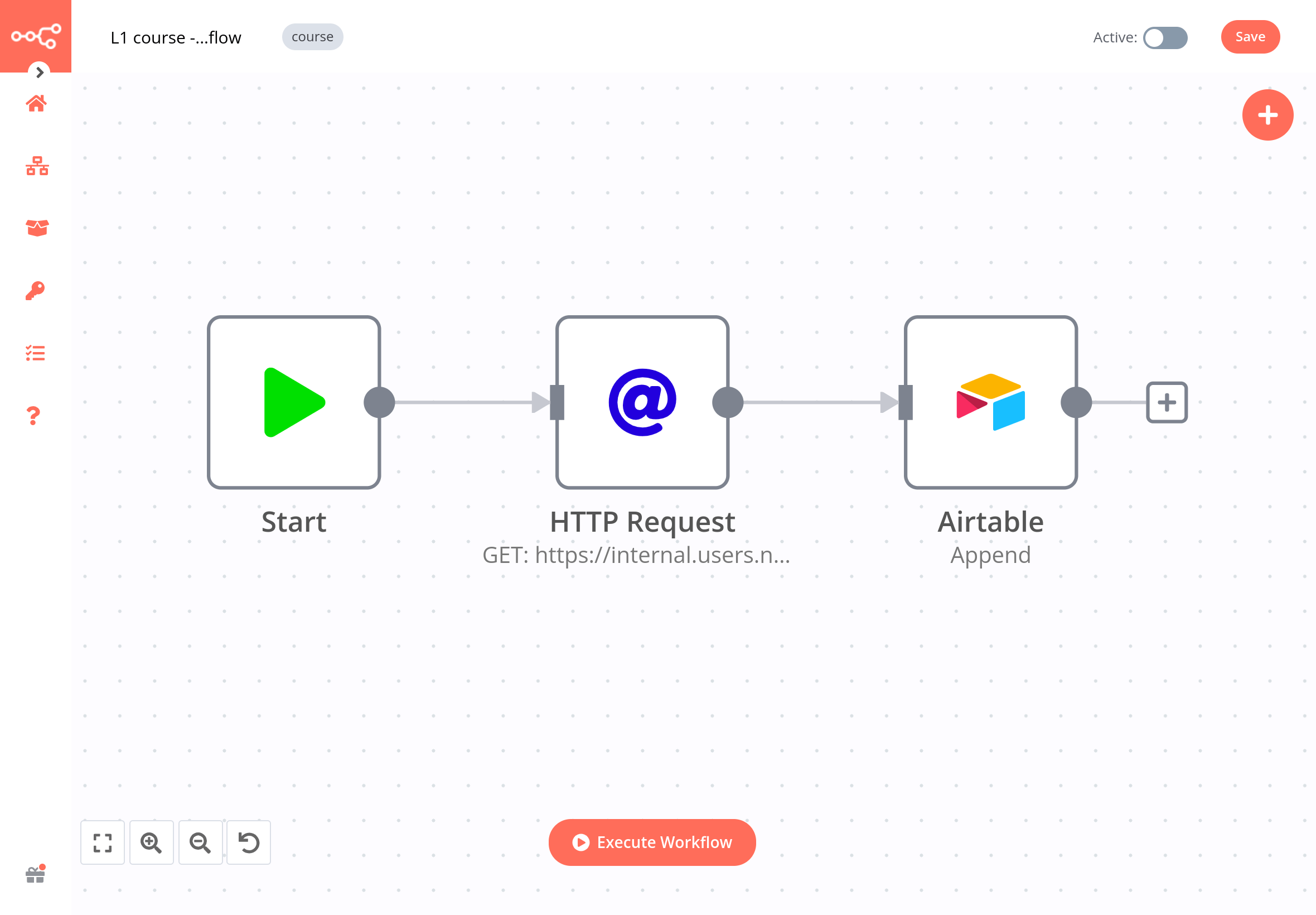
Task: Open the Home page via the house icon
Action: coord(36,104)
